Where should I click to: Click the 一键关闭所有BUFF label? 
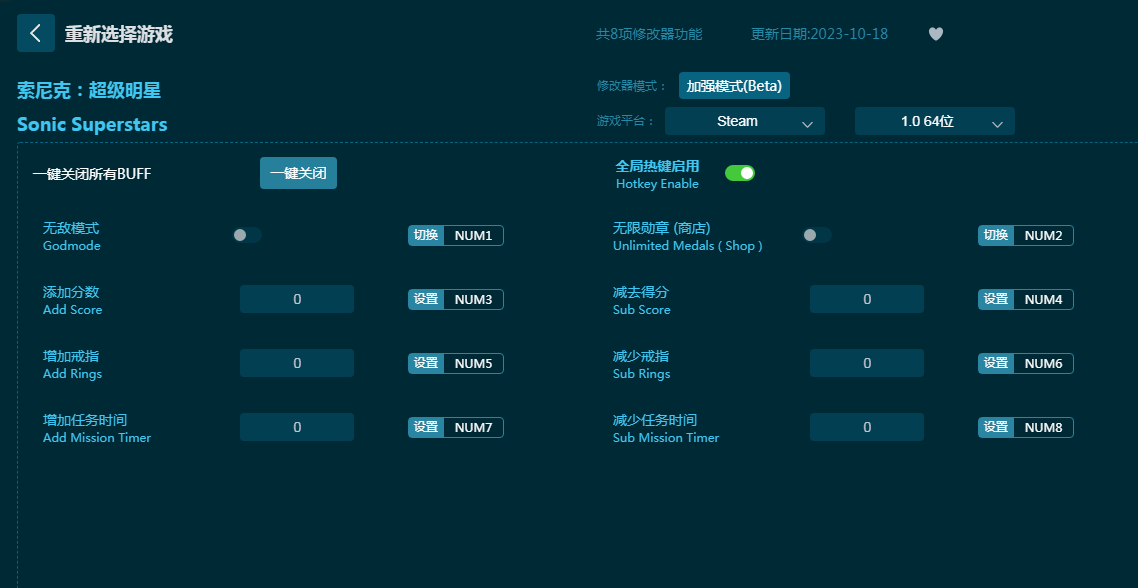[92, 173]
